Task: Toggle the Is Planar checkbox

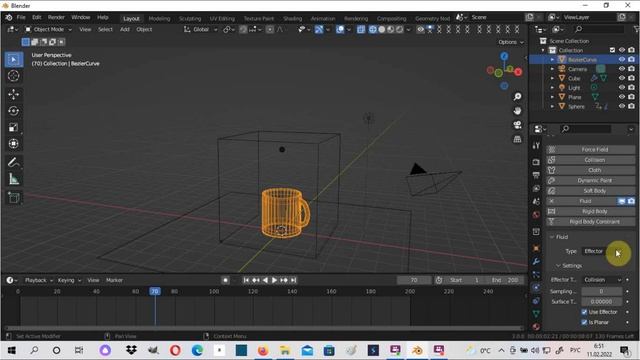Action: [x=584, y=322]
